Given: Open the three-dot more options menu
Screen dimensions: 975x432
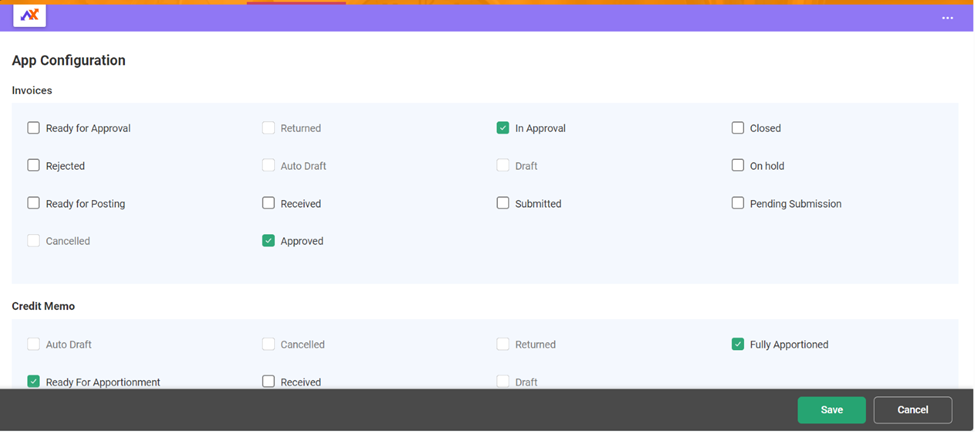Looking at the screenshot, I should click(947, 18).
